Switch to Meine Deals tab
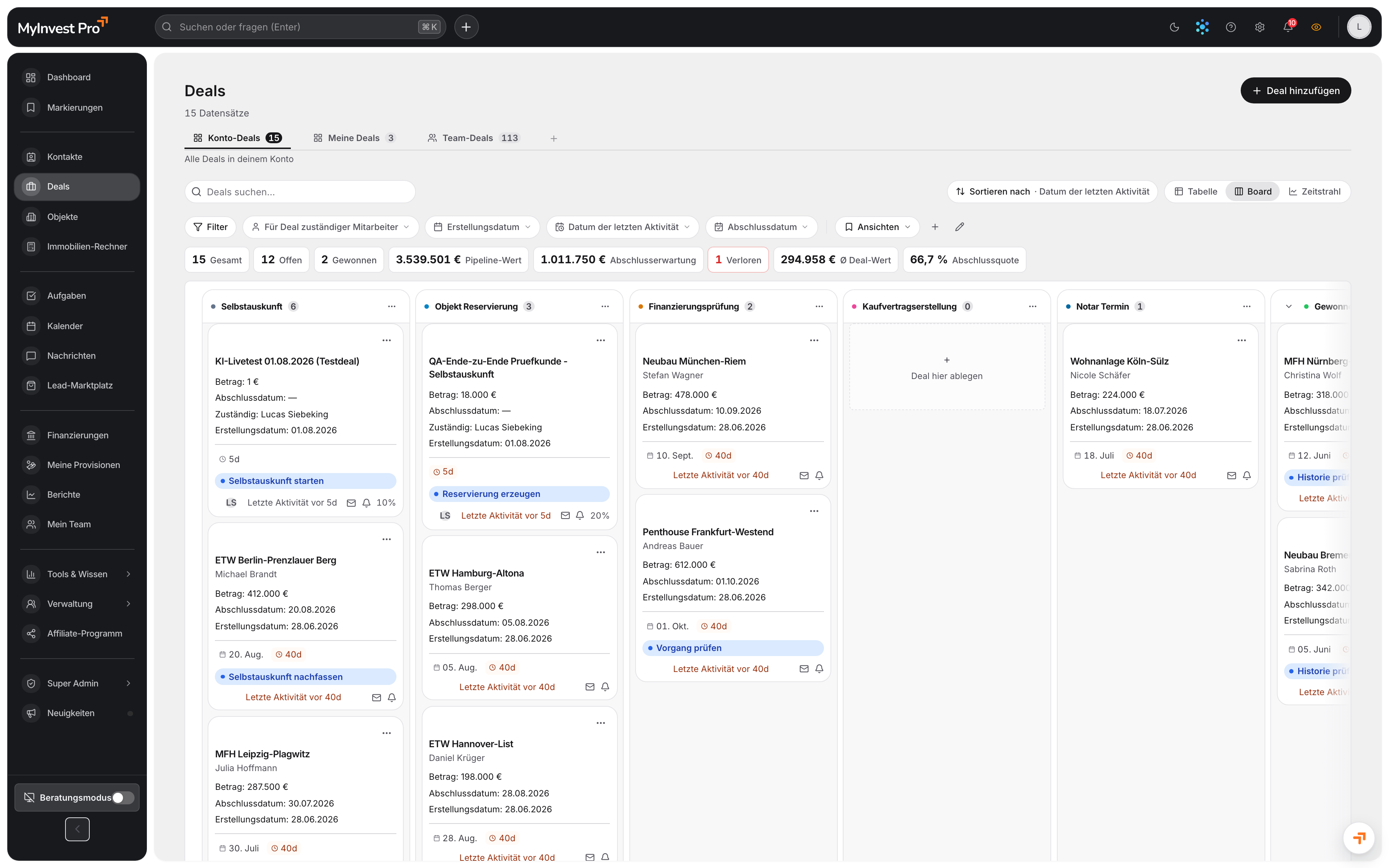 click(x=354, y=138)
